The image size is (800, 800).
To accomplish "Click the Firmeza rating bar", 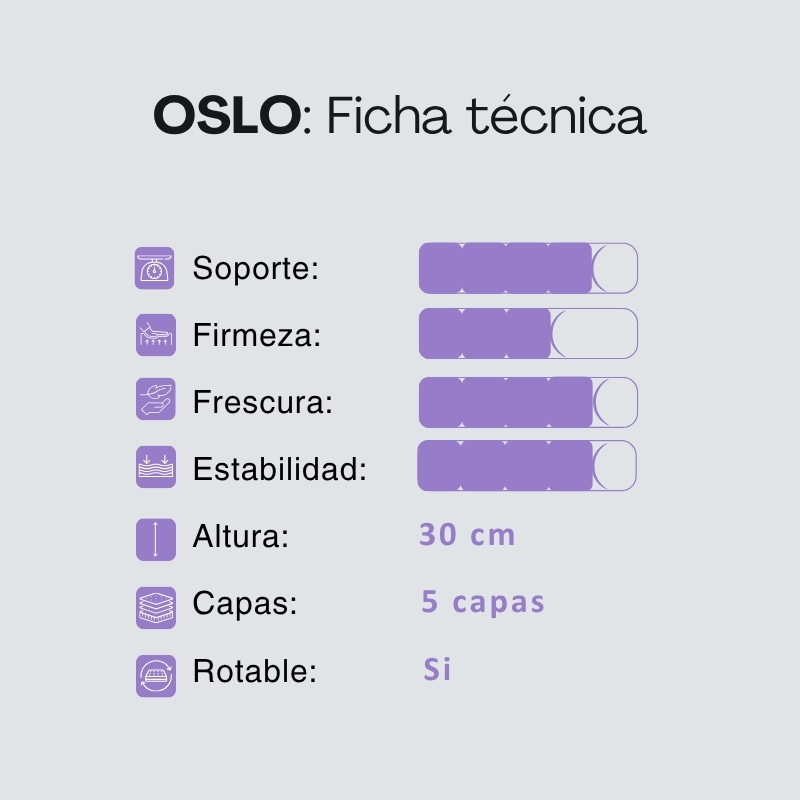I will (x=528, y=333).
